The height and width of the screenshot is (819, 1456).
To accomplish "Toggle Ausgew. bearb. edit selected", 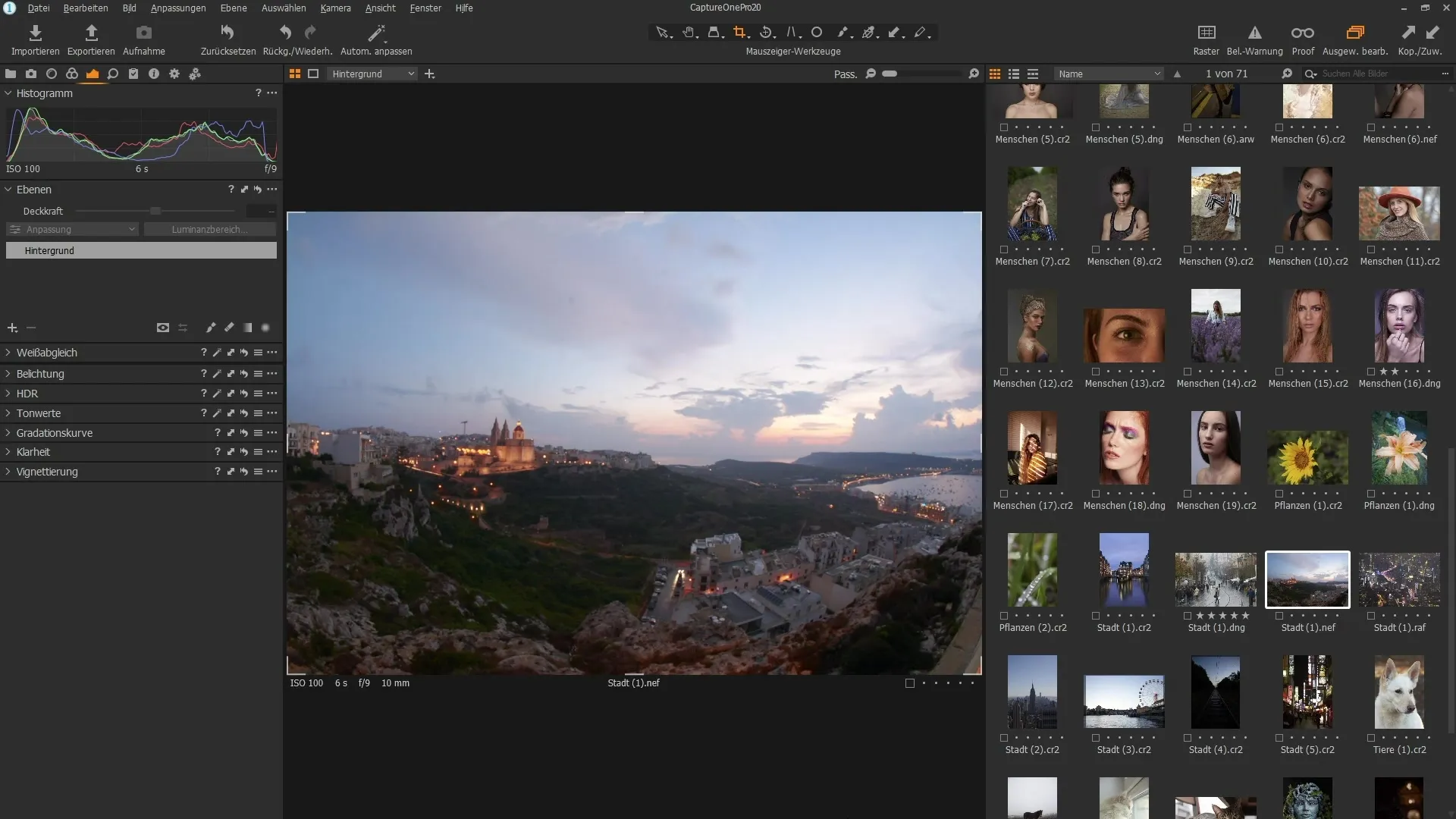I will click(x=1355, y=33).
